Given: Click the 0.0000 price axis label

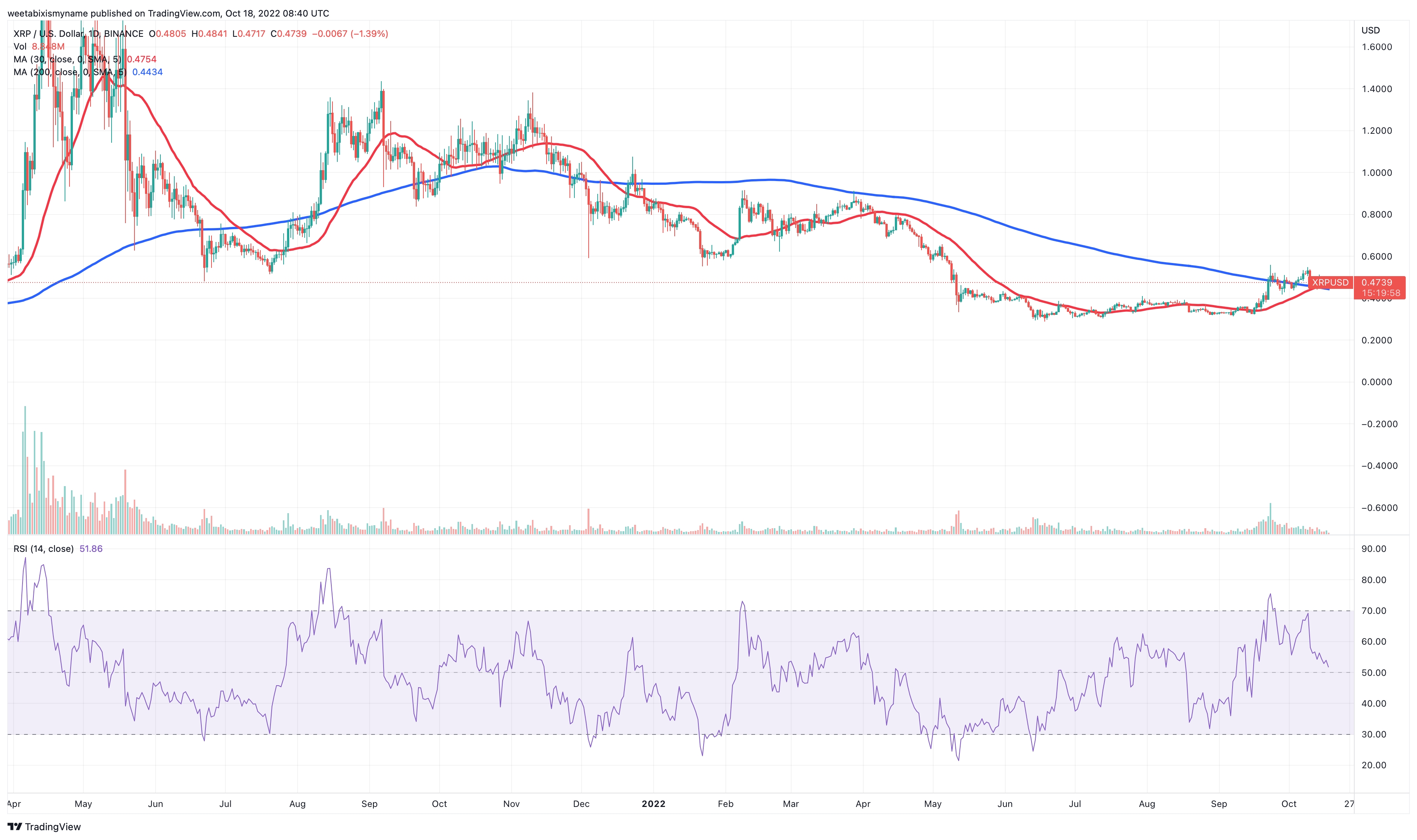Looking at the screenshot, I should click(x=1376, y=382).
